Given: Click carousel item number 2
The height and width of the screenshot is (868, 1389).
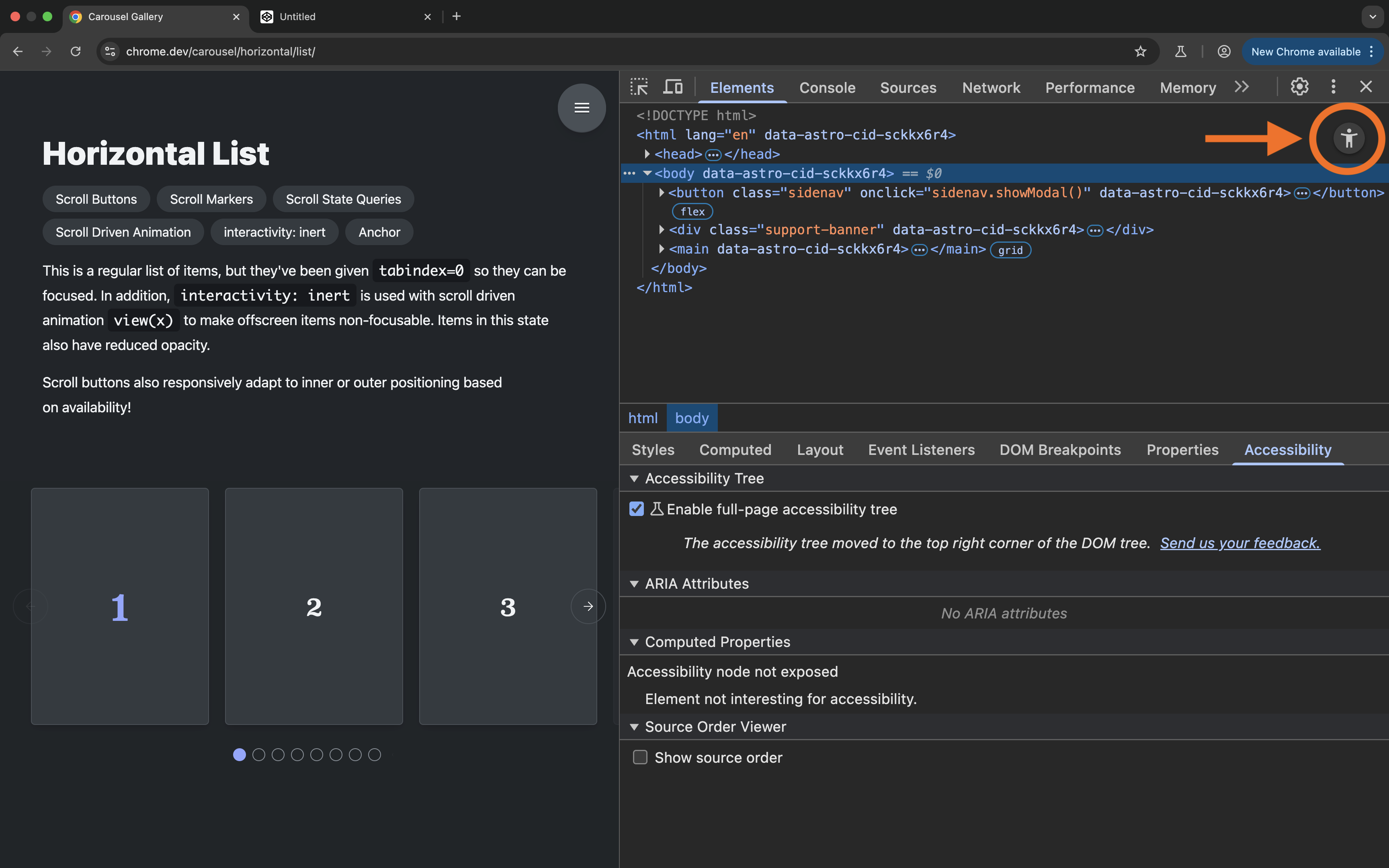Looking at the screenshot, I should tap(313, 606).
